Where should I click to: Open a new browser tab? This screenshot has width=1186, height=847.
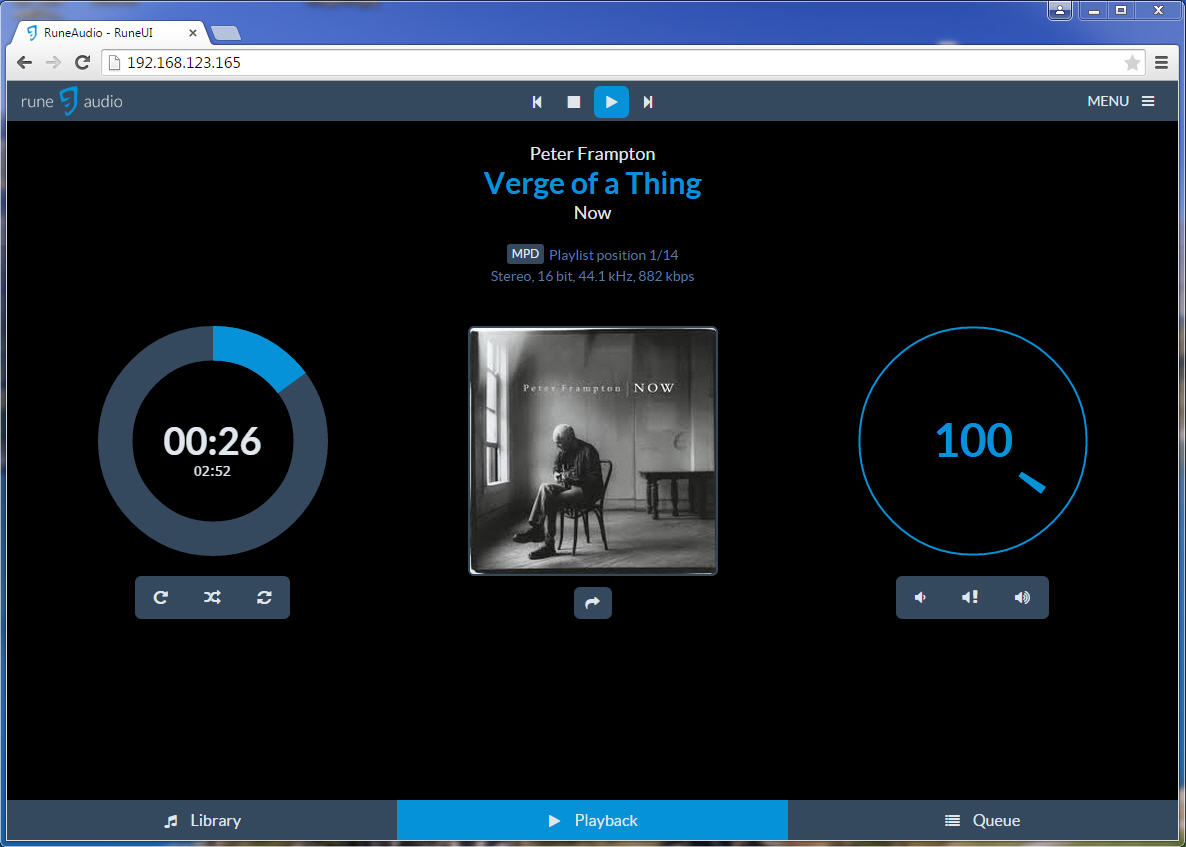point(225,33)
